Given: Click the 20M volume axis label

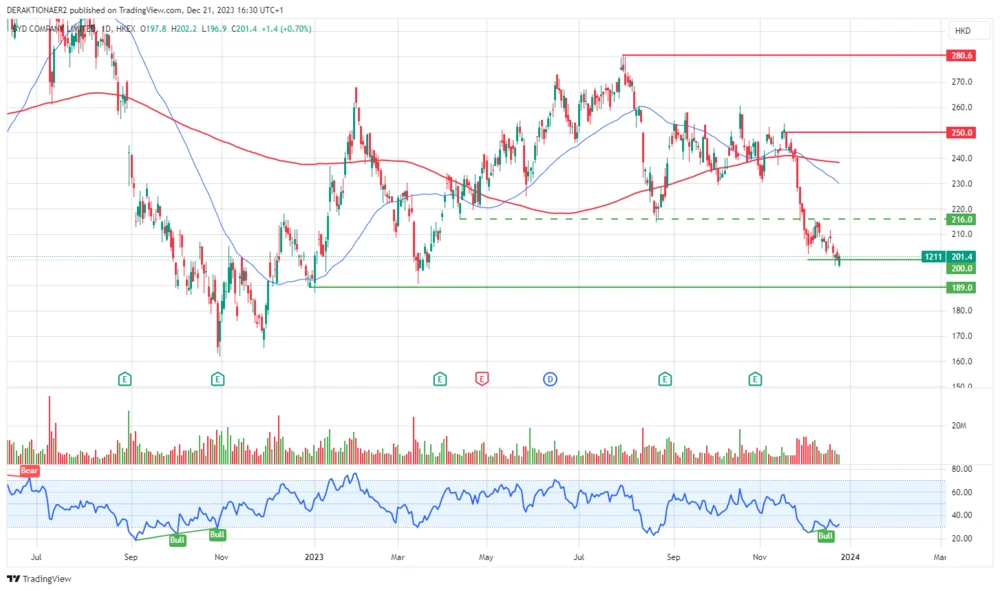Looking at the screenshot, I should click(961, 425).
